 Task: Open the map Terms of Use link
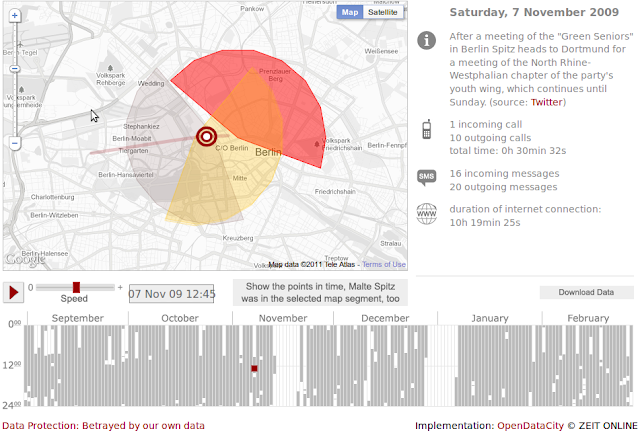(384, 264)
